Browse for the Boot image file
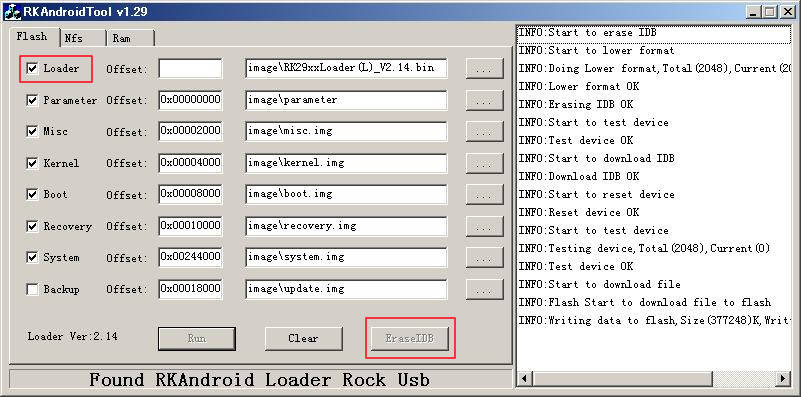Image resolution: width=801 pixels, height=397 pixels. tap(484, 195)
